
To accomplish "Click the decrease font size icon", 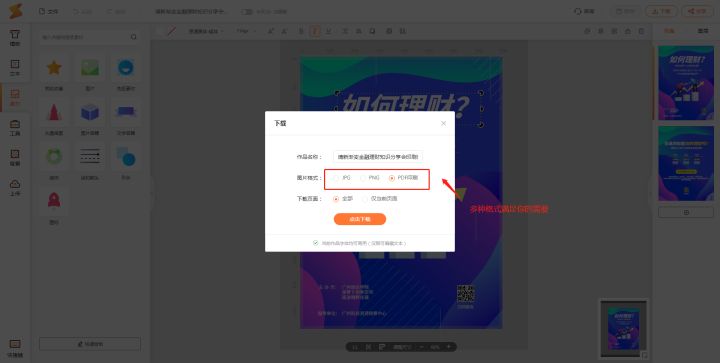I will 284,31.
